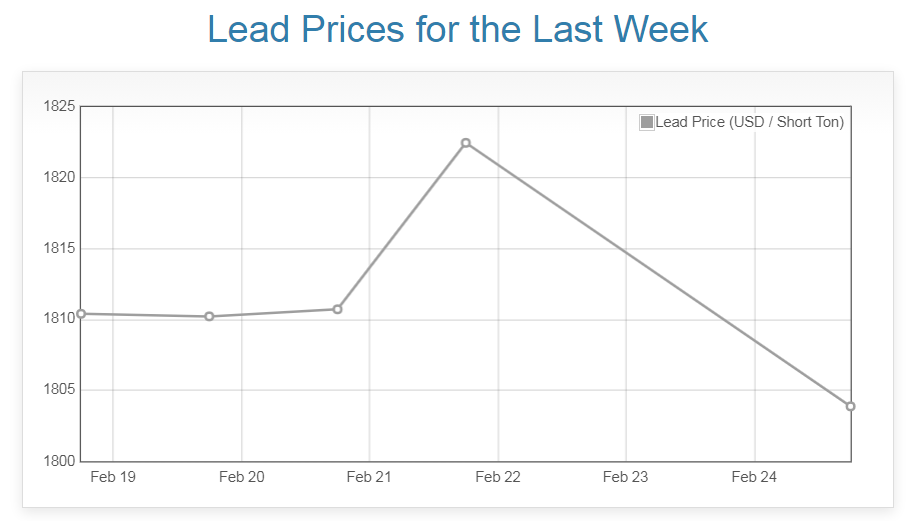Image resolution: width=917 pixels, height=521 pixels.
Task: Select the Feb 22 date label
Action: pos(498,477)
